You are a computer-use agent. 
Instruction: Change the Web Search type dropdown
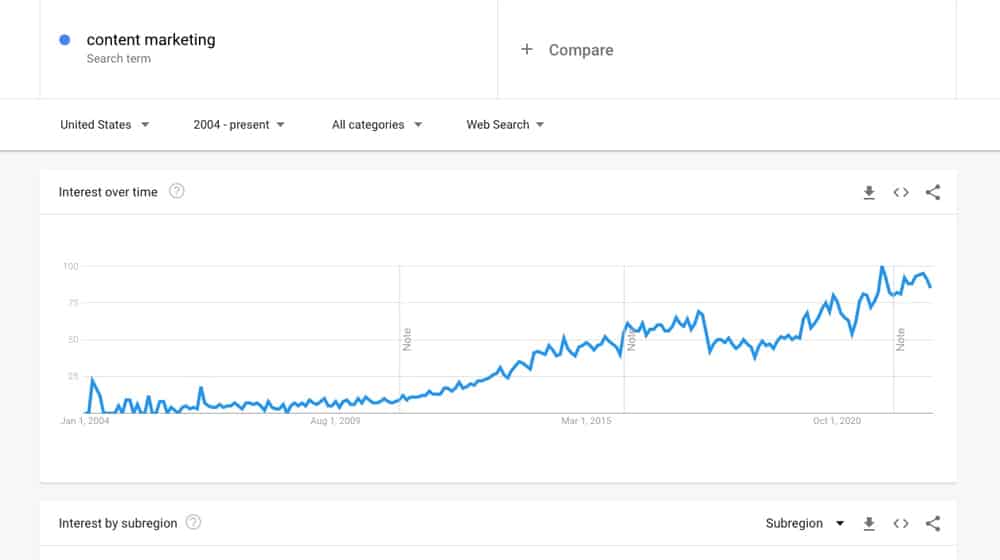[x=505, y=124]
